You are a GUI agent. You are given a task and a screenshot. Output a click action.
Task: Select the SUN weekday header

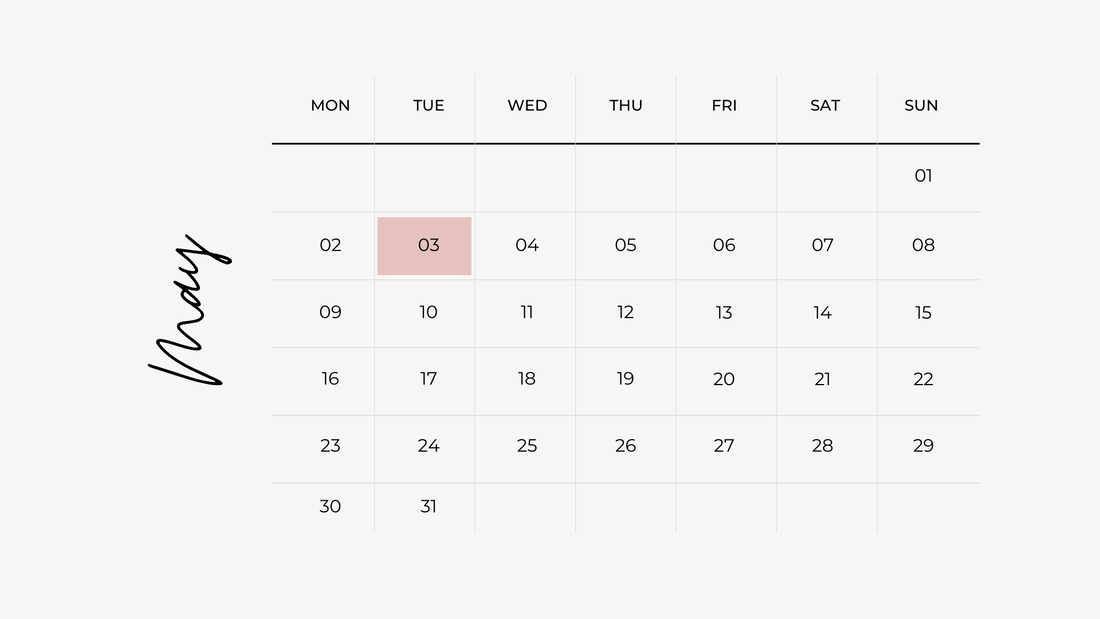click(x=921, y=105)
